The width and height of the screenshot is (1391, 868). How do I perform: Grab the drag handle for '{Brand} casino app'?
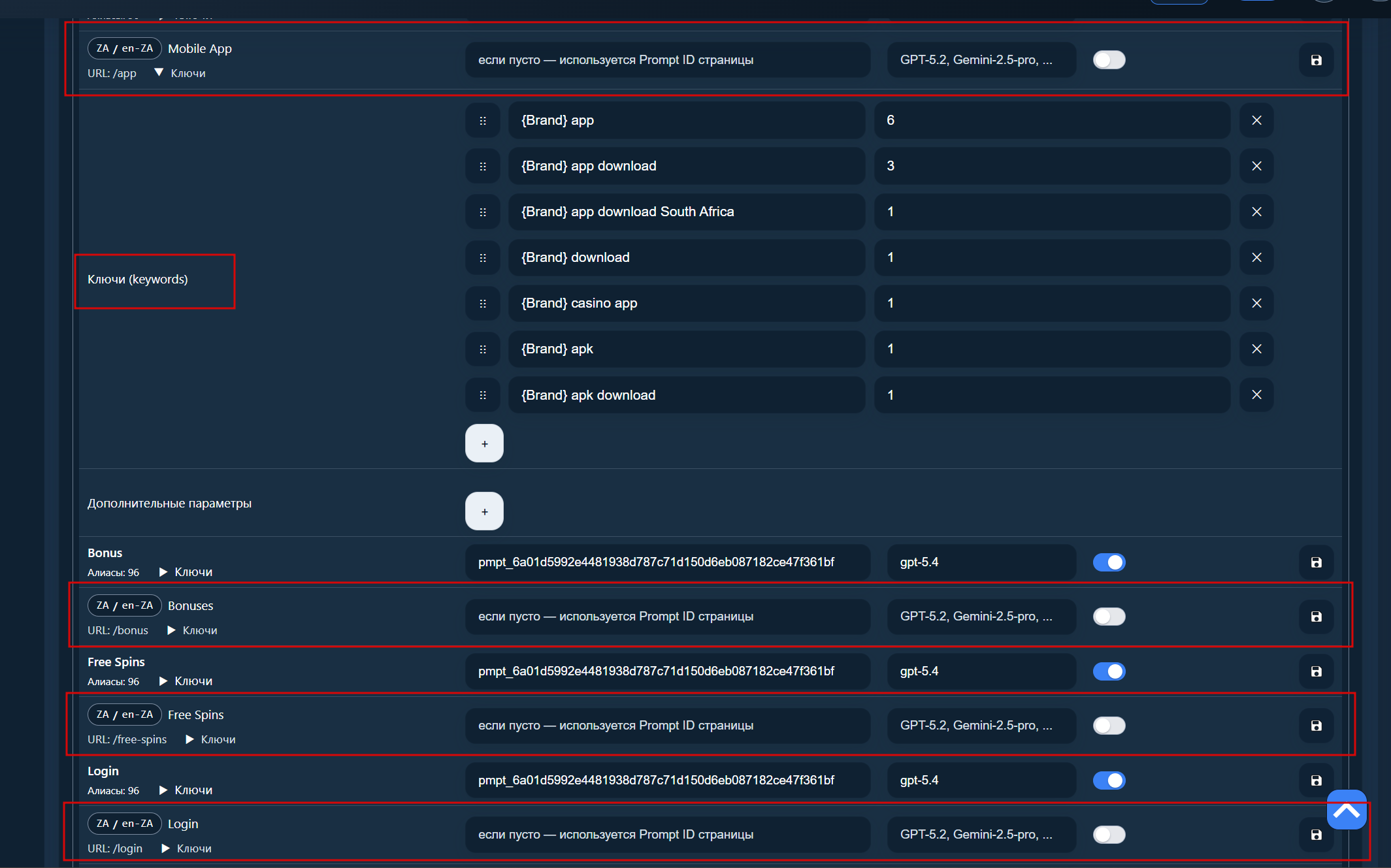(483, 303)
